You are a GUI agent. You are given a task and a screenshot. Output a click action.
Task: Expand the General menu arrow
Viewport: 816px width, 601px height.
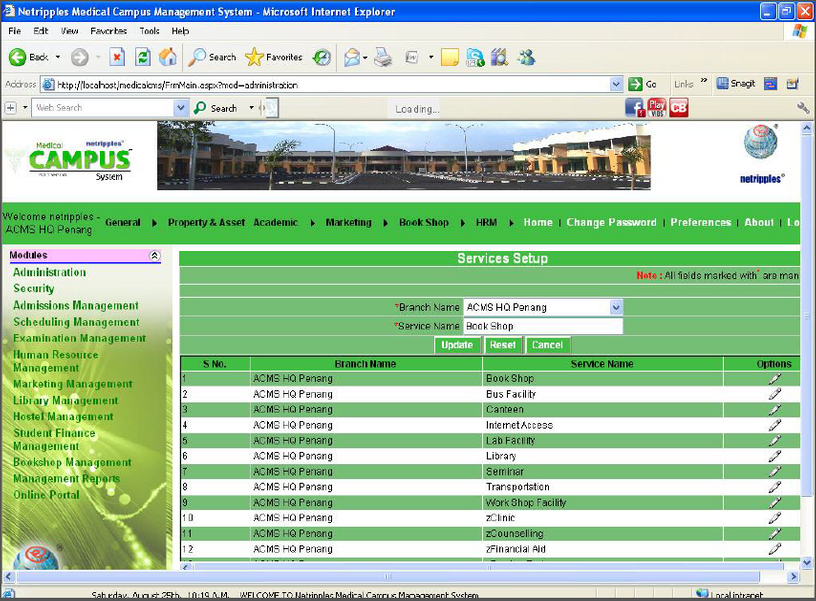[x=155, y=223]
